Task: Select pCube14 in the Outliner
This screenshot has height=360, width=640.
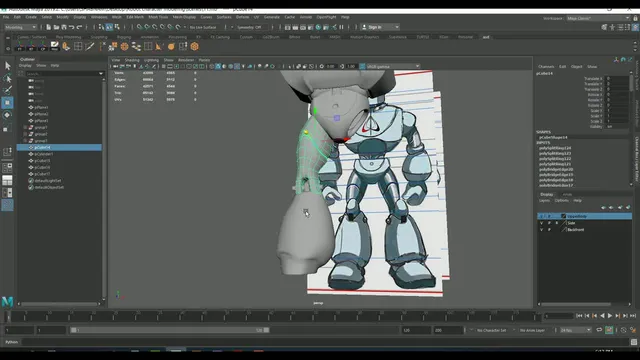Action: point(59,147)
